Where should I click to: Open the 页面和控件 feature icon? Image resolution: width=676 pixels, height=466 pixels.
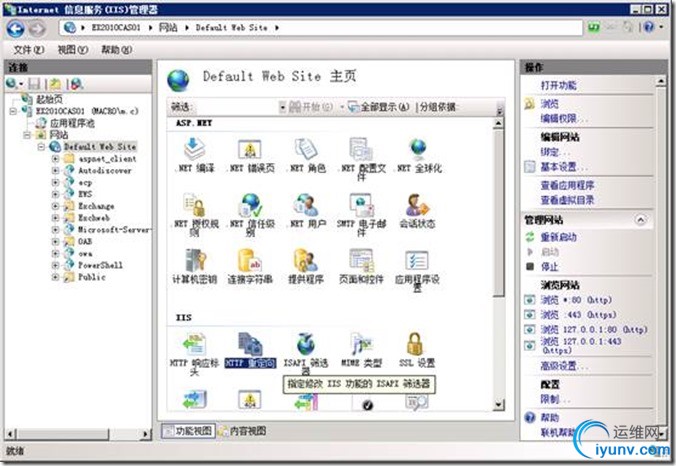pos(361,266)
